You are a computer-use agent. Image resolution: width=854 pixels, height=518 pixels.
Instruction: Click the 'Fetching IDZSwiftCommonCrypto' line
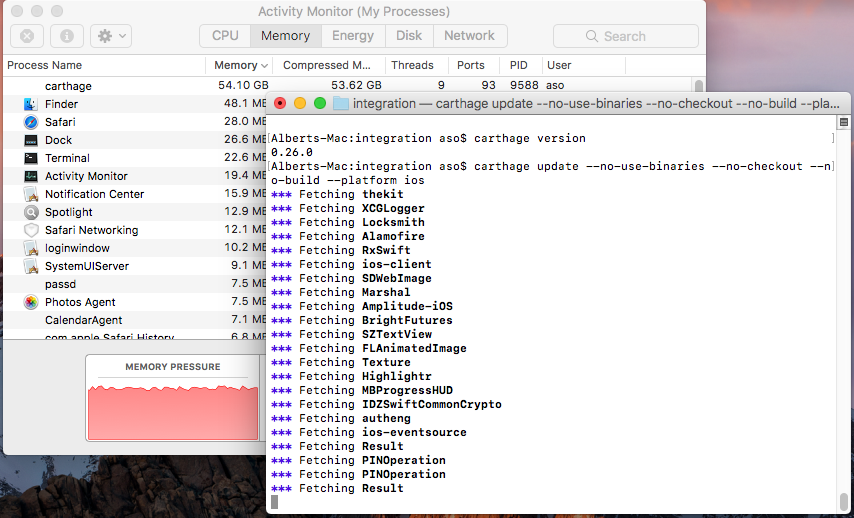coord(386,404)
